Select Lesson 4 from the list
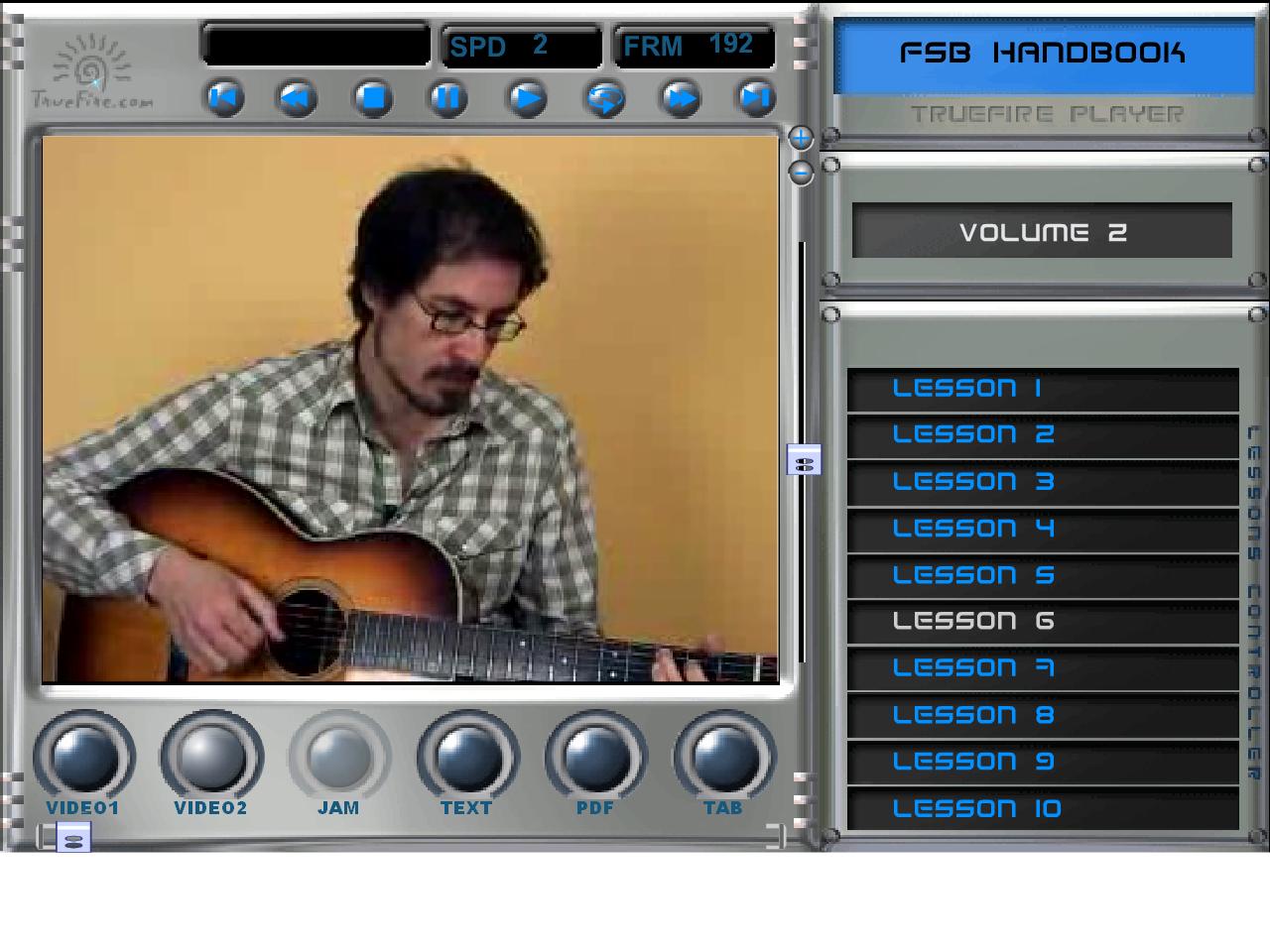Screen dimensions: 1270x952 (1043, 529)
